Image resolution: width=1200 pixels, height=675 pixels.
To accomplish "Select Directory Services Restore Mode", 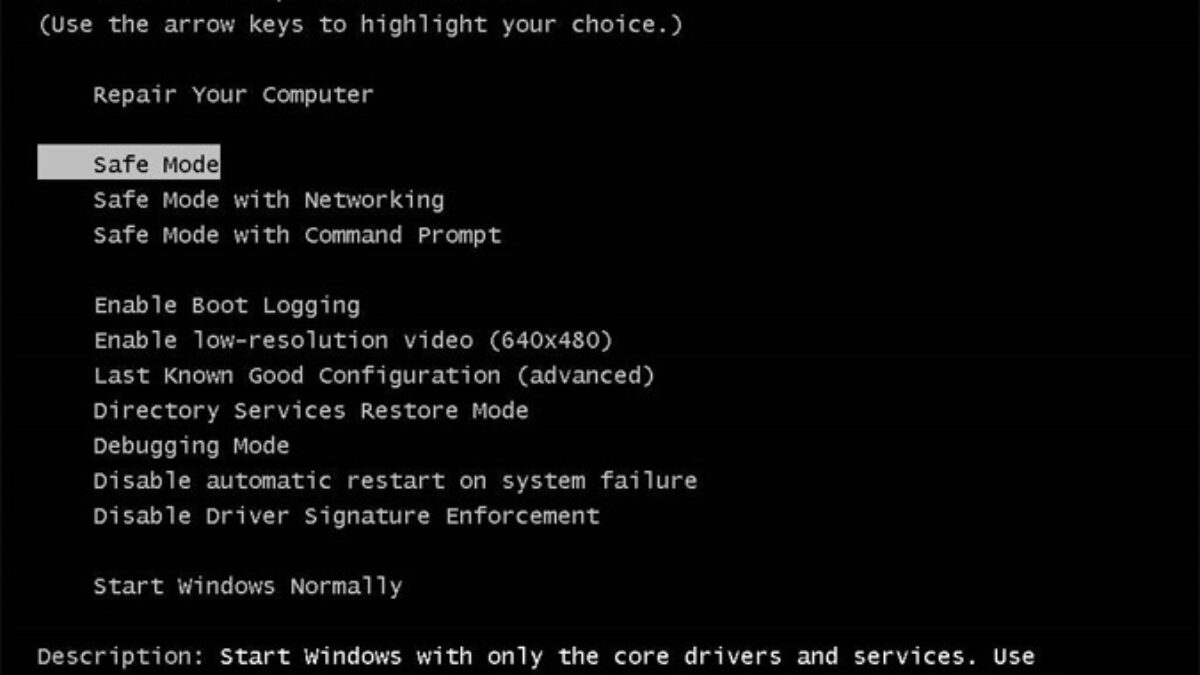I will pos(310,411).
